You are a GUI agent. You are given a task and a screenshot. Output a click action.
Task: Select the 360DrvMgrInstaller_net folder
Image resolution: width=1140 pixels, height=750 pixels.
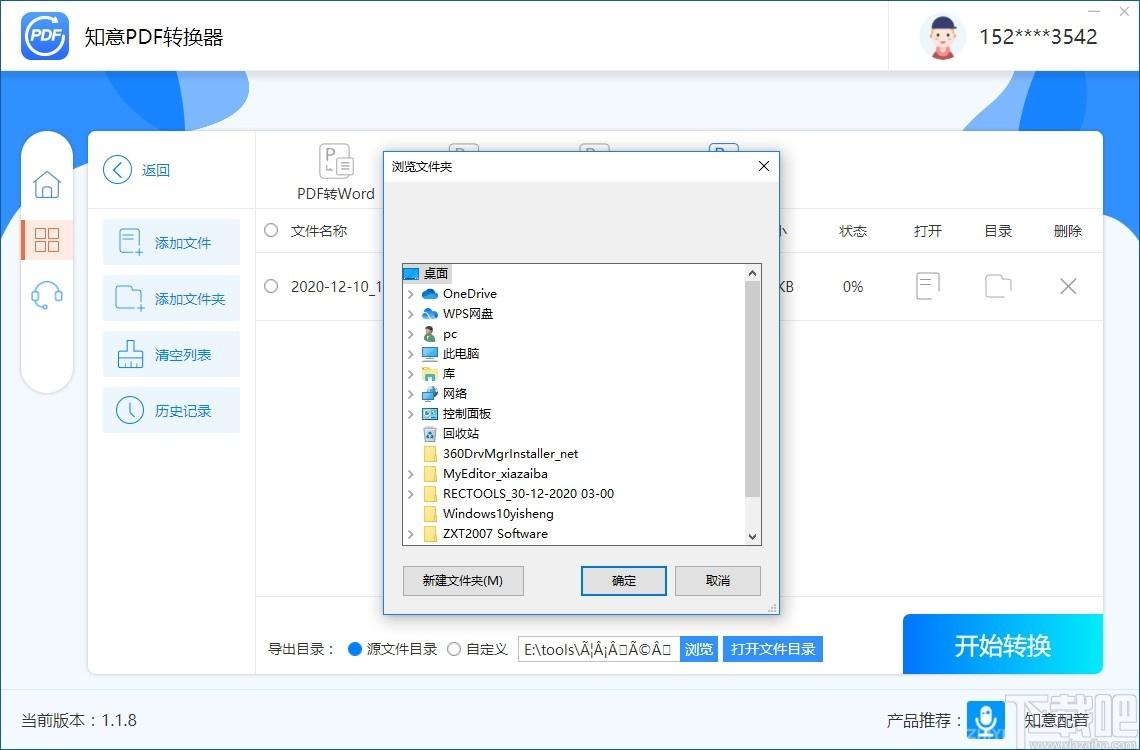pos(510,453)
